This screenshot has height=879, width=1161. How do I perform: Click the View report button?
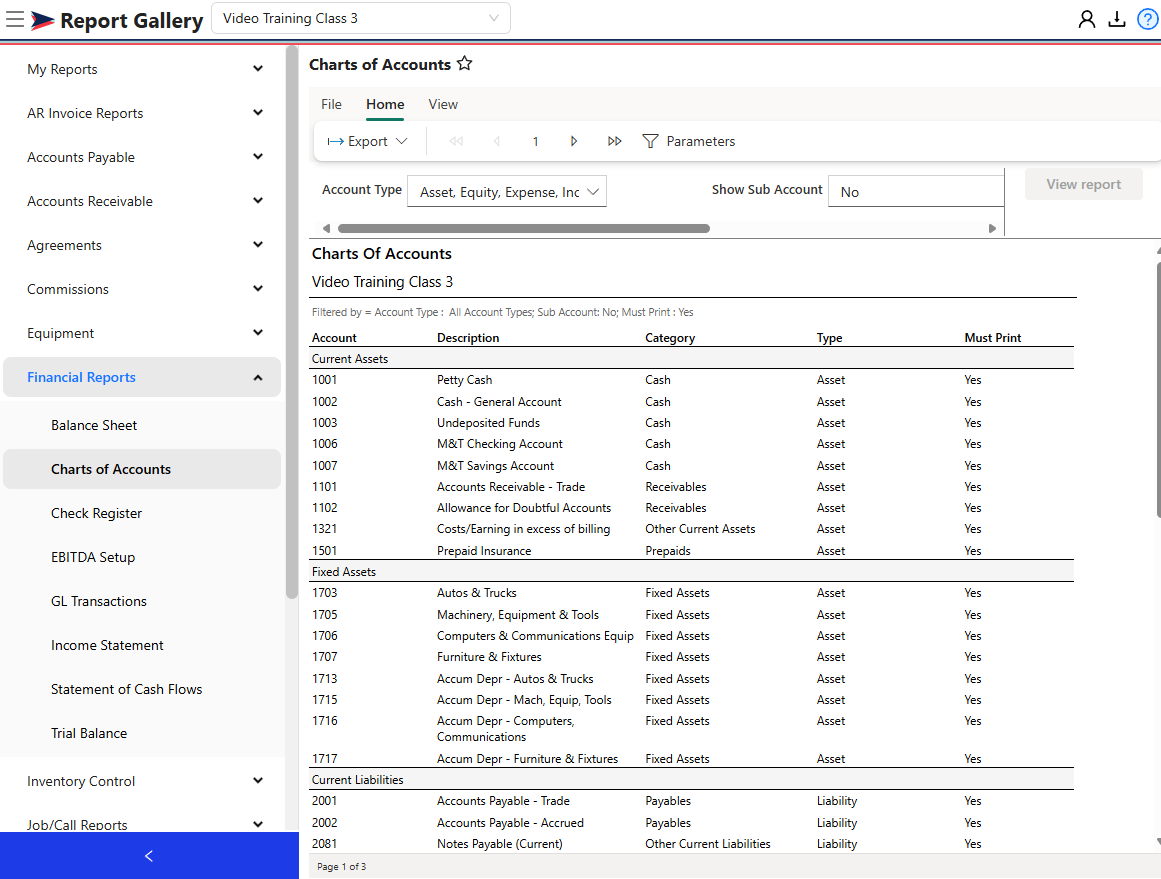click(x=1083, y=184)
